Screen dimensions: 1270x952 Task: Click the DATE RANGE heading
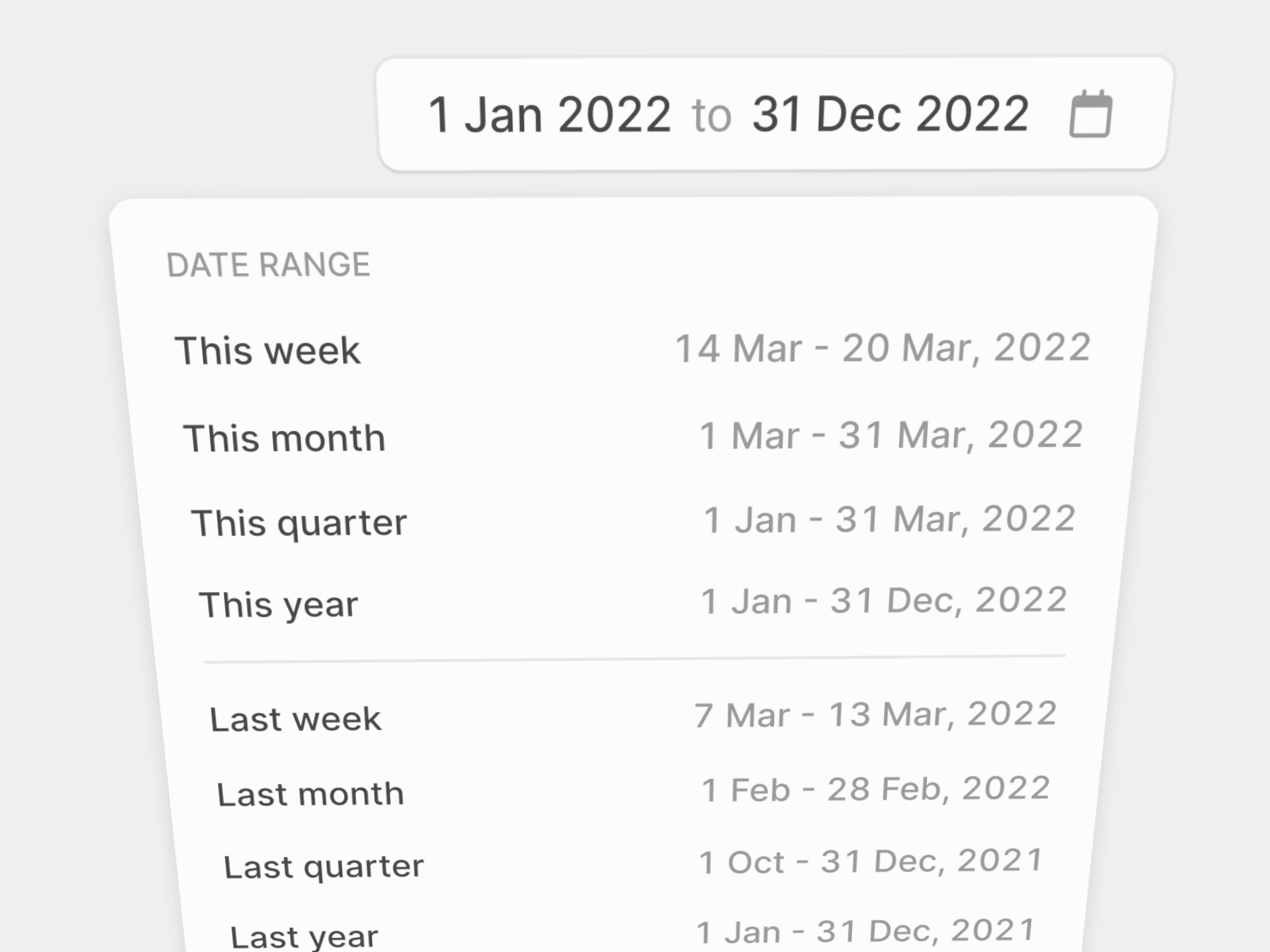tap(268, 265)
